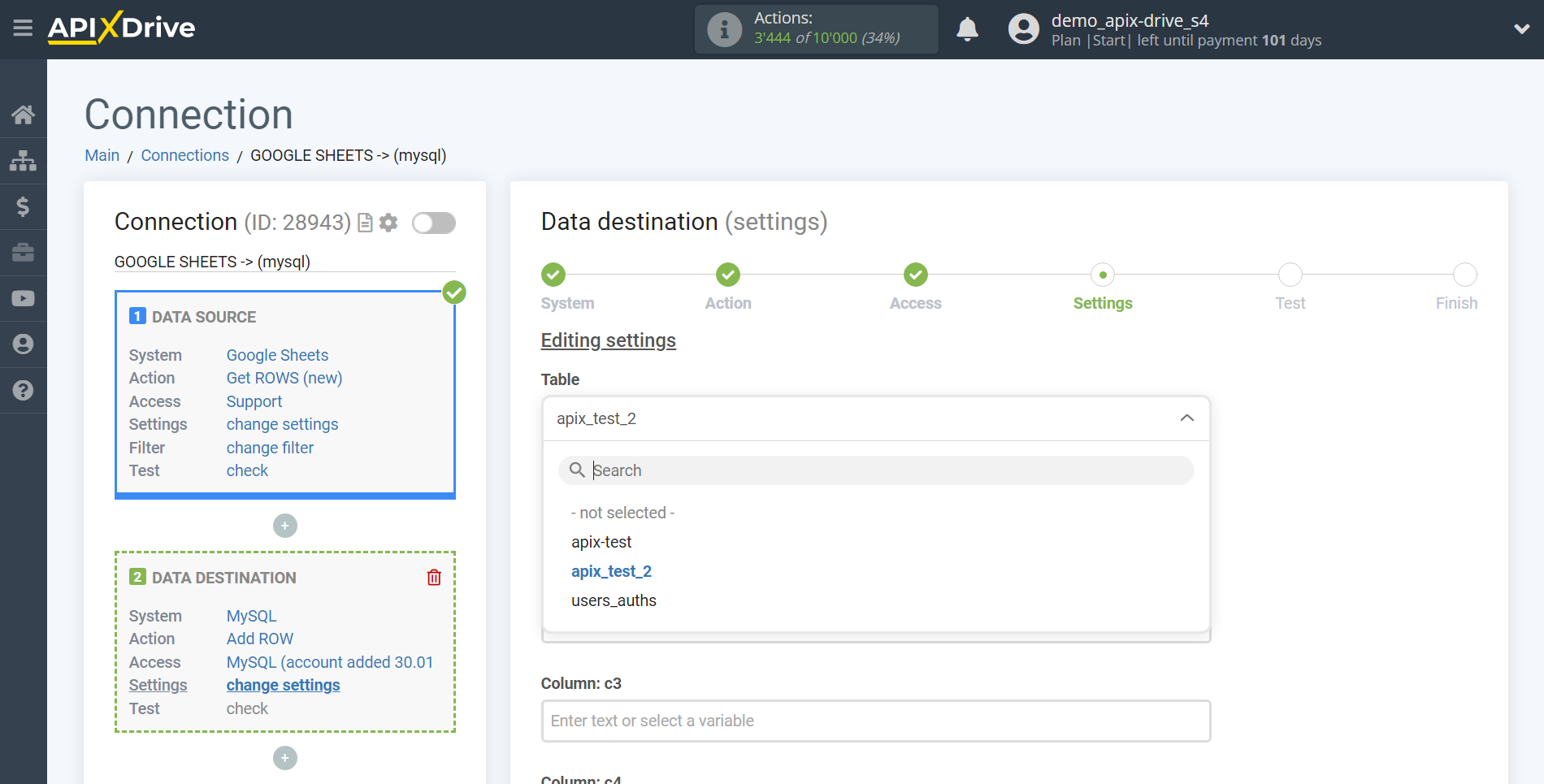Open Get ROWS (new) action link
Viewport: 1544px width, 784px height.
(x=284, y=378)
